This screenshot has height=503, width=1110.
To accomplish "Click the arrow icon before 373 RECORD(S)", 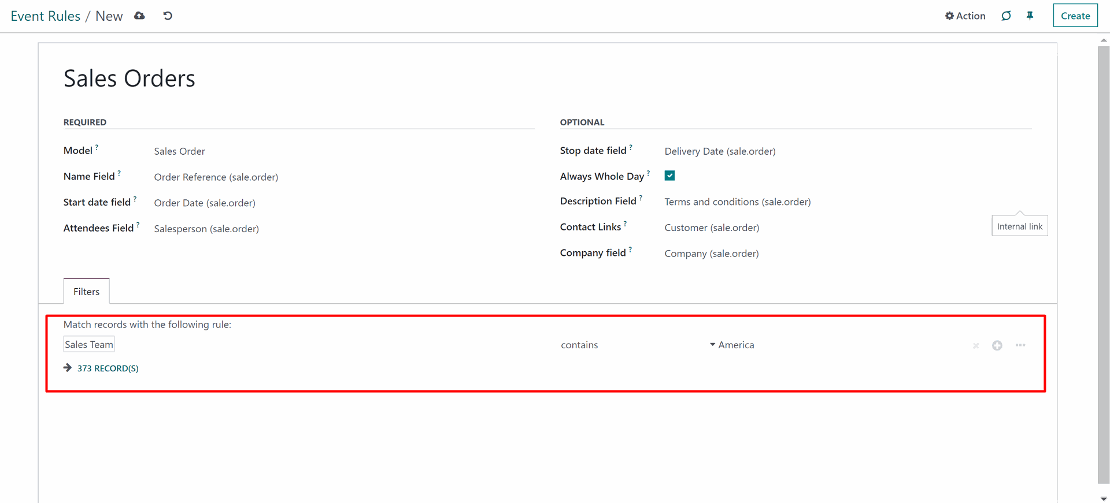I will [x=68, y=368].
